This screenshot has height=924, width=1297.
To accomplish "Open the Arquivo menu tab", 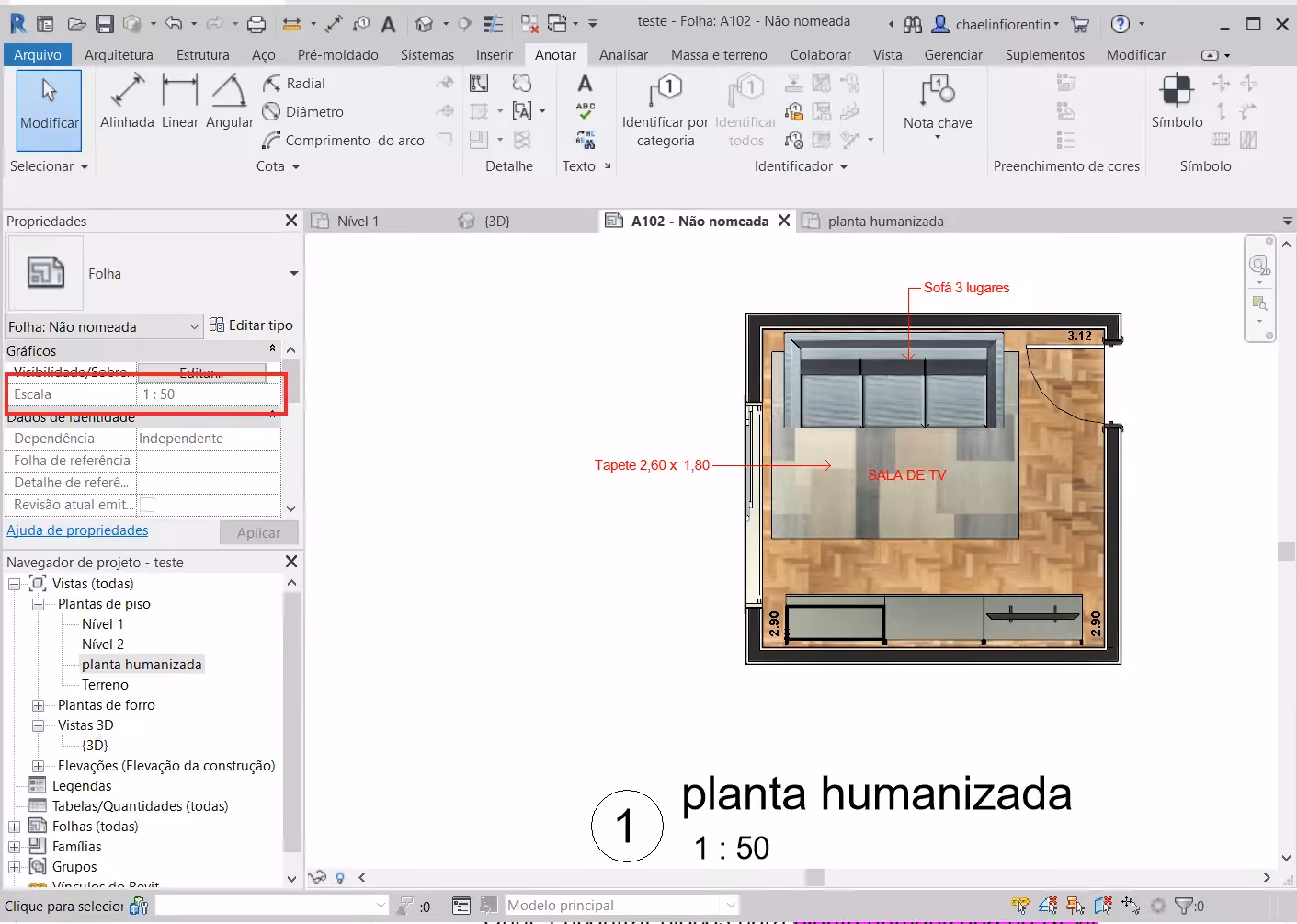I will [38, 55].
